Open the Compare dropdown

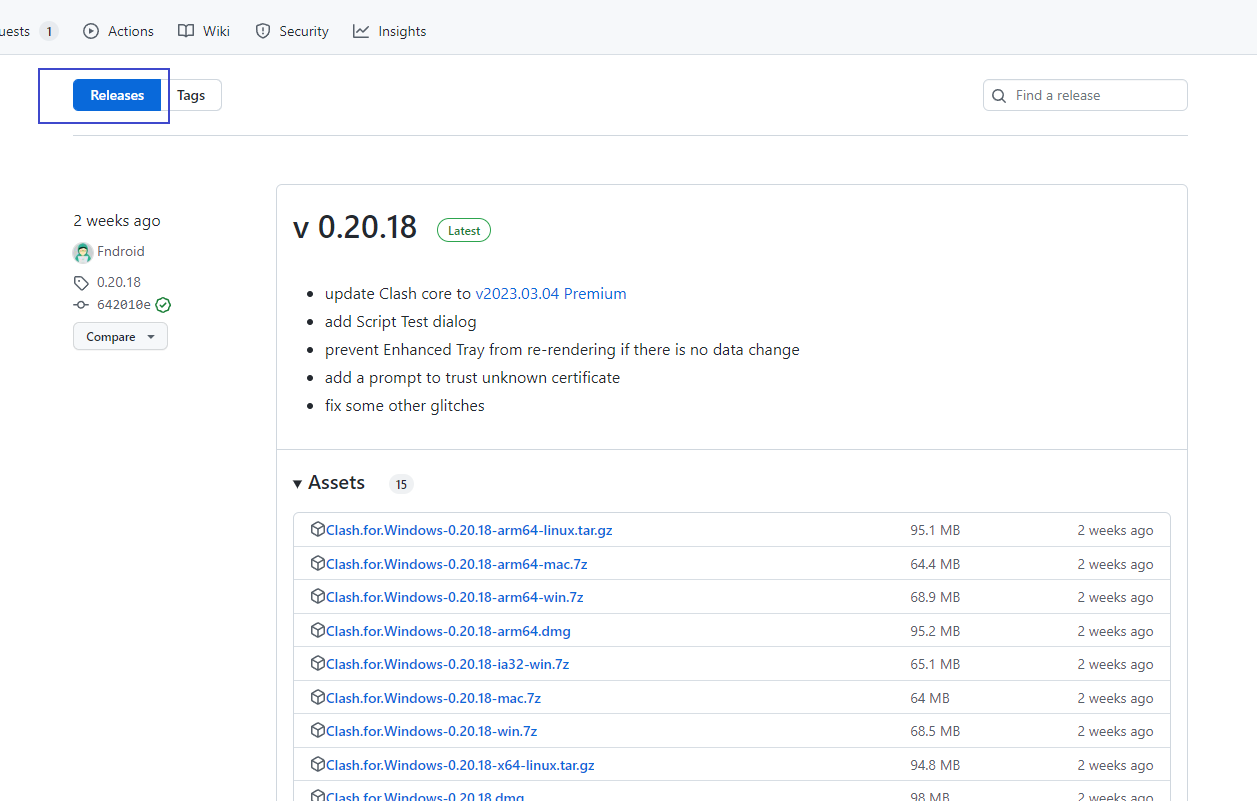pyautogui.click(x=120, y=337)
